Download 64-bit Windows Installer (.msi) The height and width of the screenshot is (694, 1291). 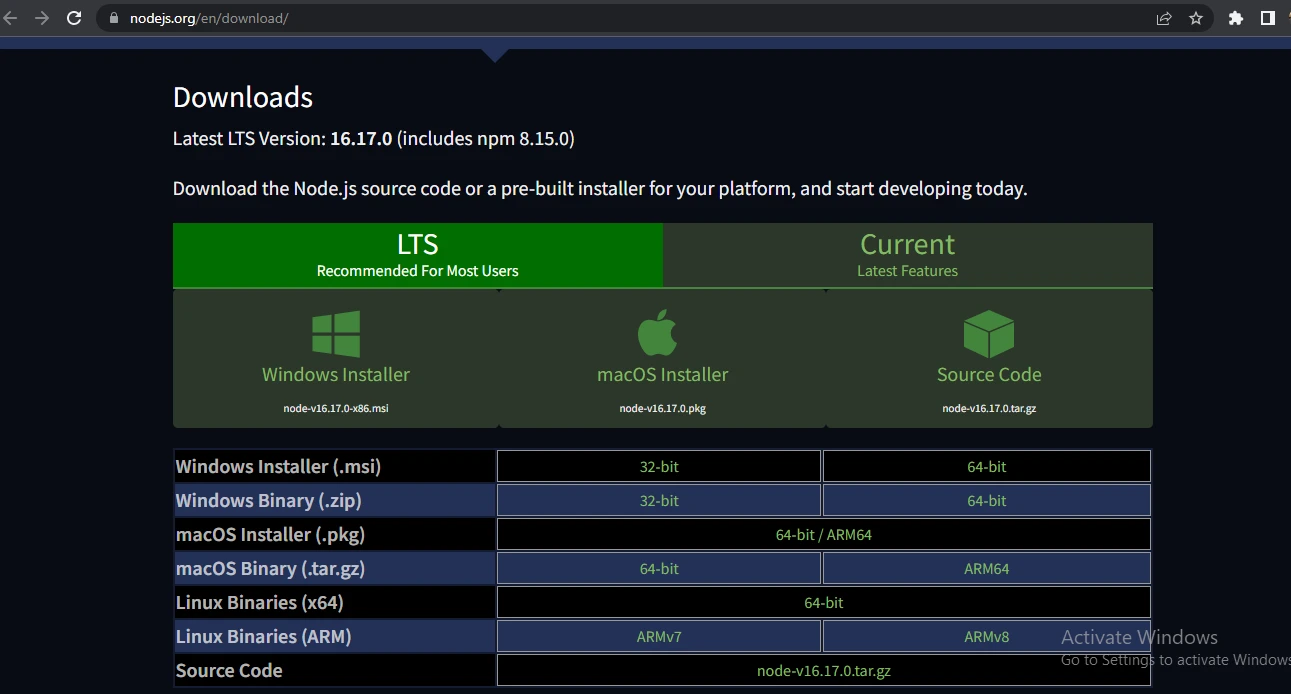(x=986, y=467)
